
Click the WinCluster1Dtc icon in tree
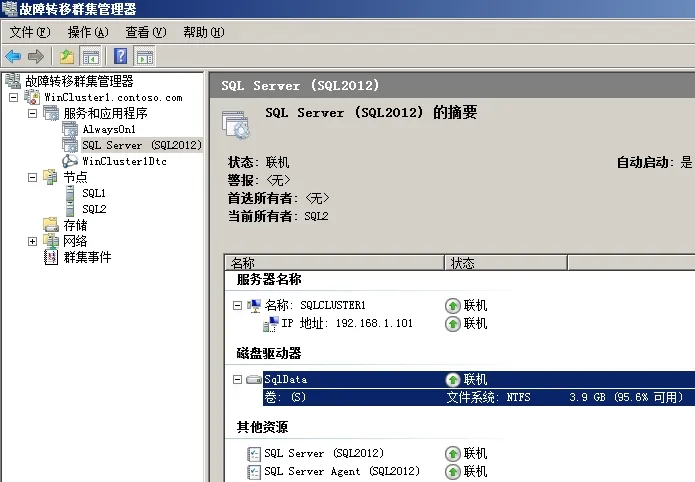(70, 161)
